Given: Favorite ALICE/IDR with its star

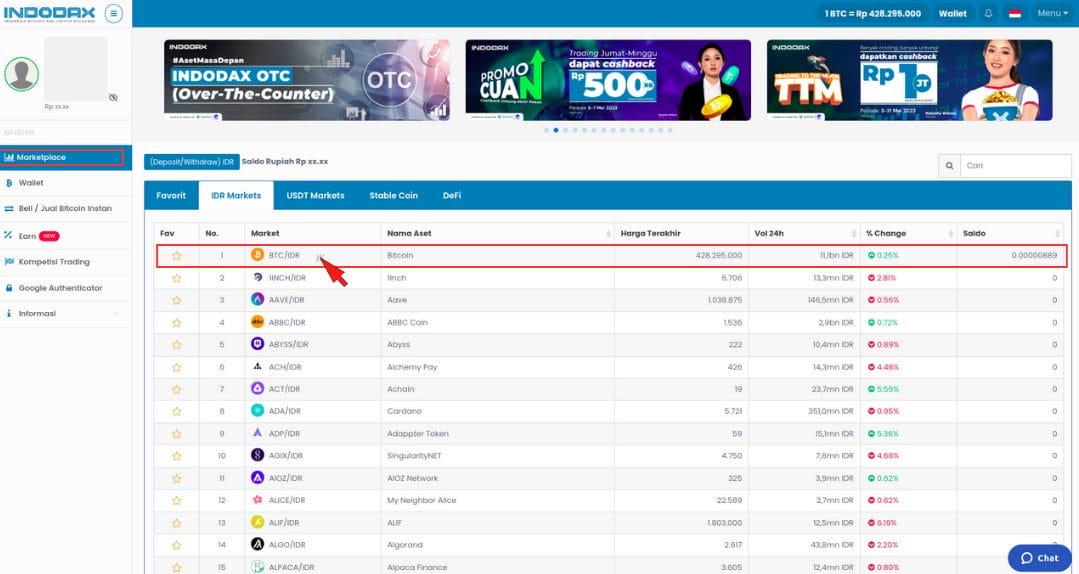Looking at the screenshot, I should (177, 500).
